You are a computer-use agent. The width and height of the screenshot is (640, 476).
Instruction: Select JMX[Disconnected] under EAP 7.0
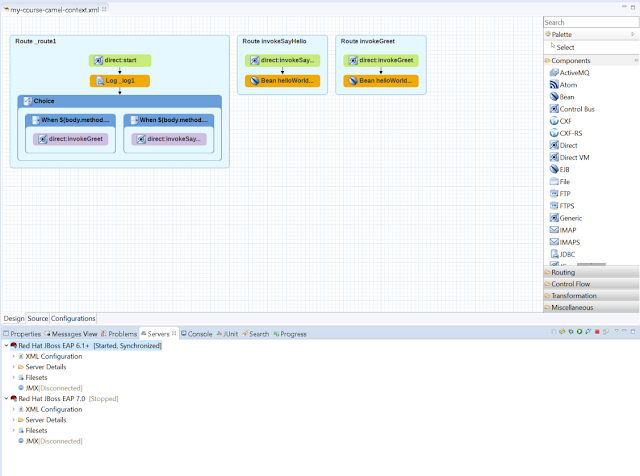coord(50,441)
